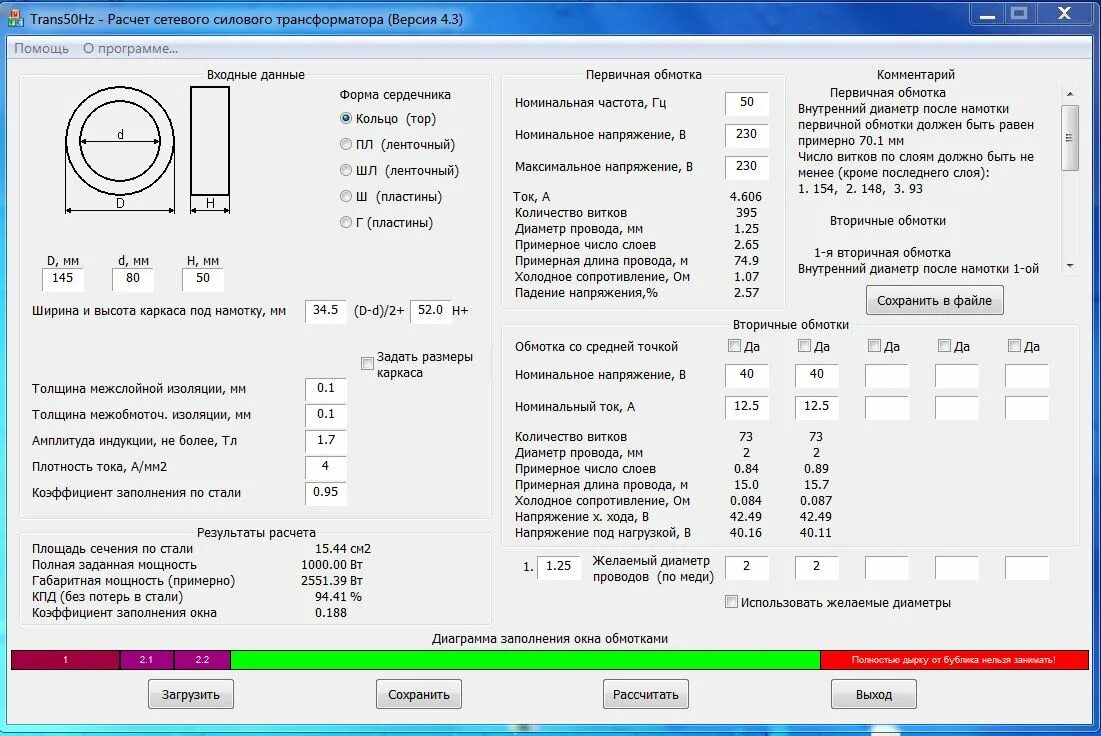Click the Trans50Hz app icon in title bar

pos(15,17)
